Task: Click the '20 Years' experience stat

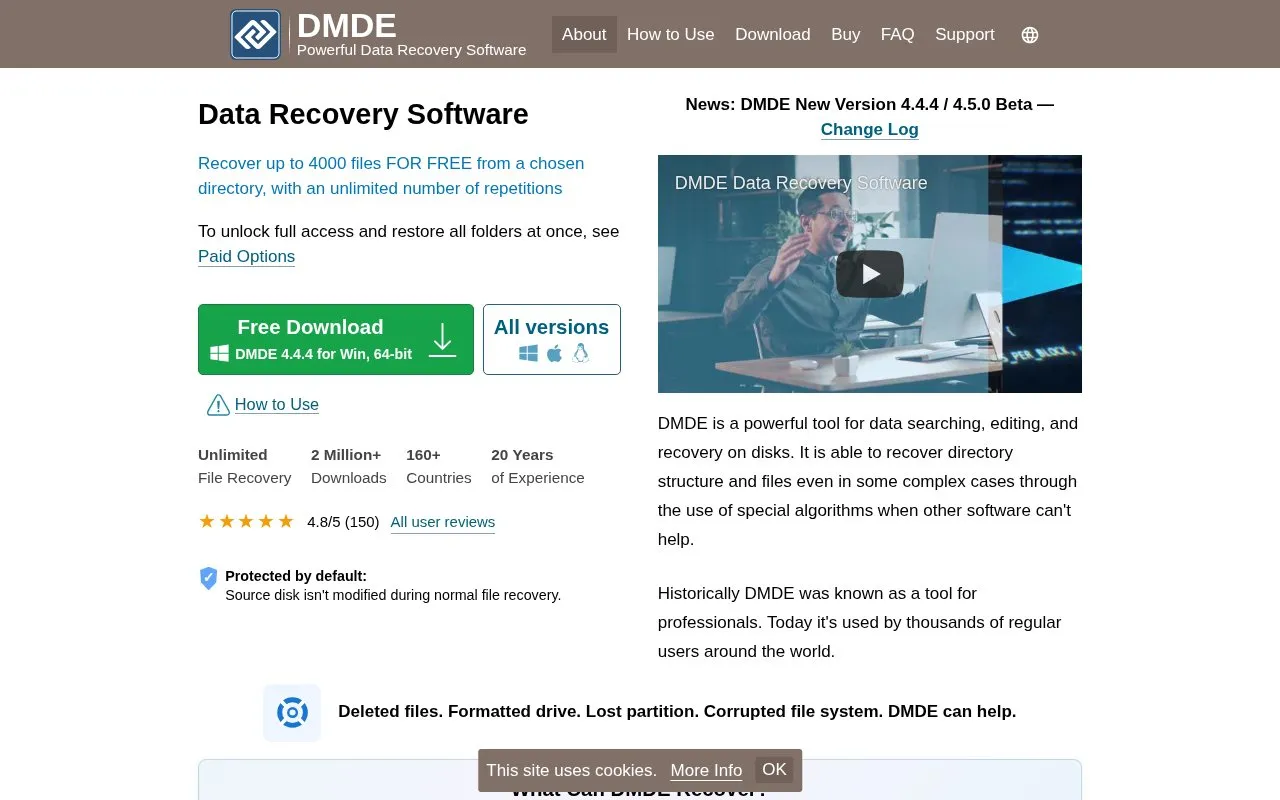Action: point(522,455)
